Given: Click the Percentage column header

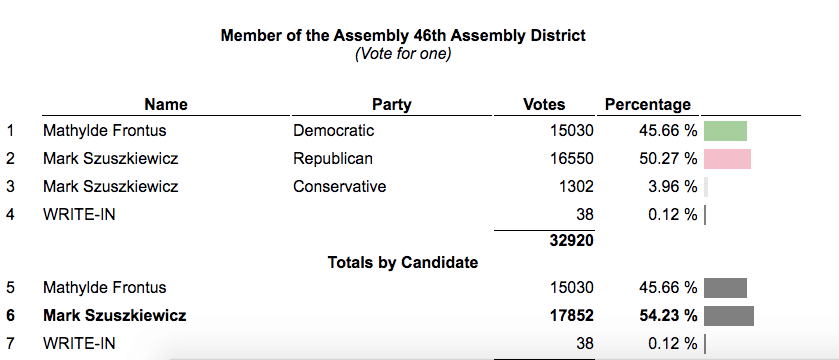Looking at the screenshot, I should 647,104.
